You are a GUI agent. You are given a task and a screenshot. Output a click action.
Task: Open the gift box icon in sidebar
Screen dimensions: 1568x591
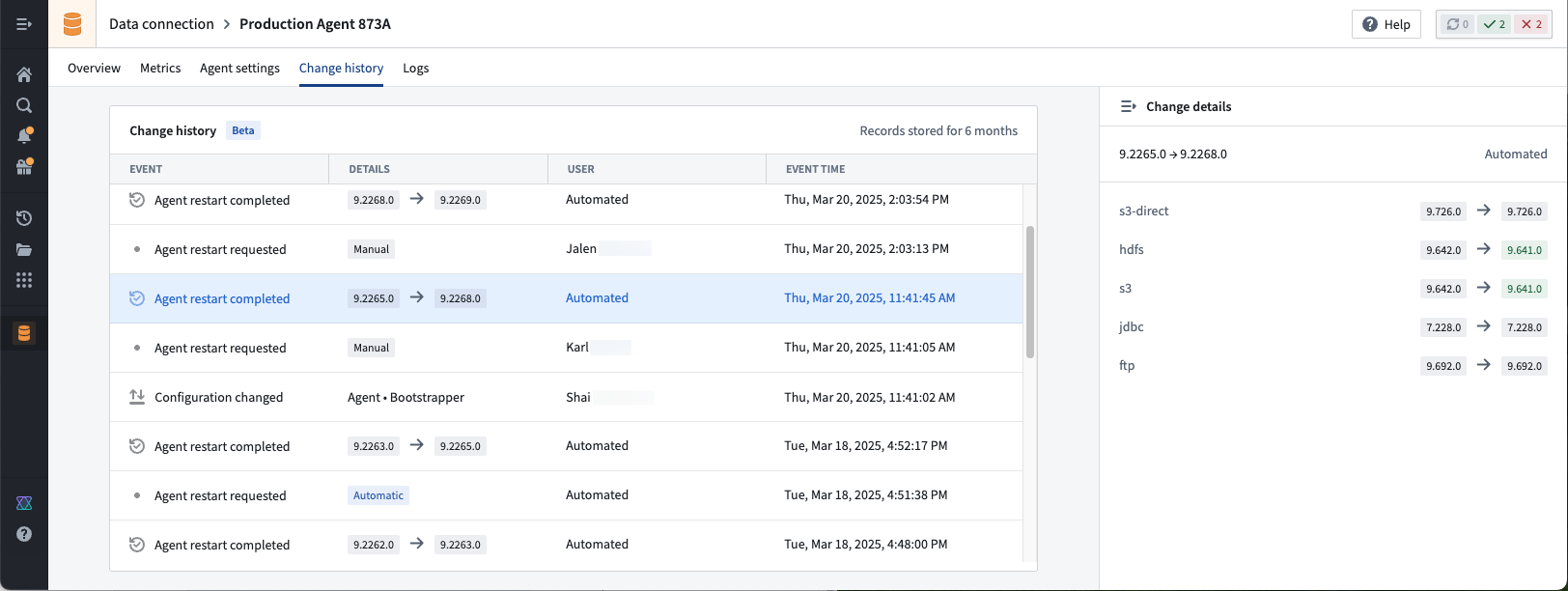click(x=24, y=167)
